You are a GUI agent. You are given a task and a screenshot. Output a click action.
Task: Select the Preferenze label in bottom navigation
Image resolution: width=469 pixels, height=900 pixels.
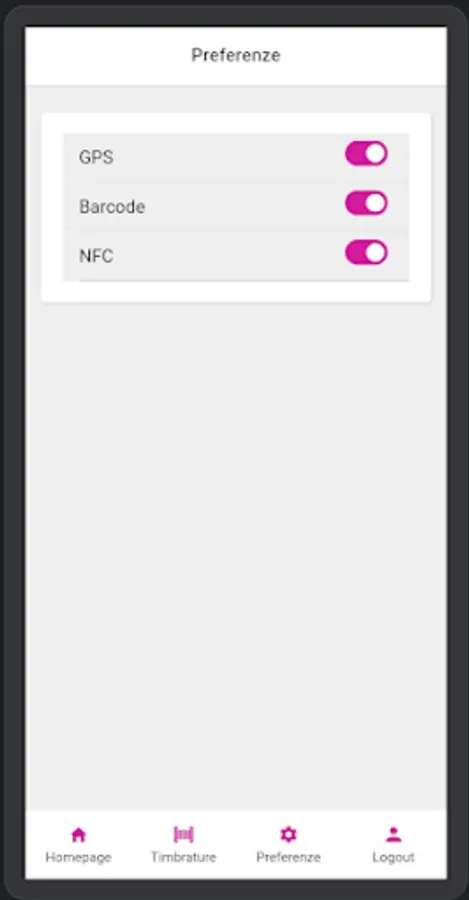[288, 857]
